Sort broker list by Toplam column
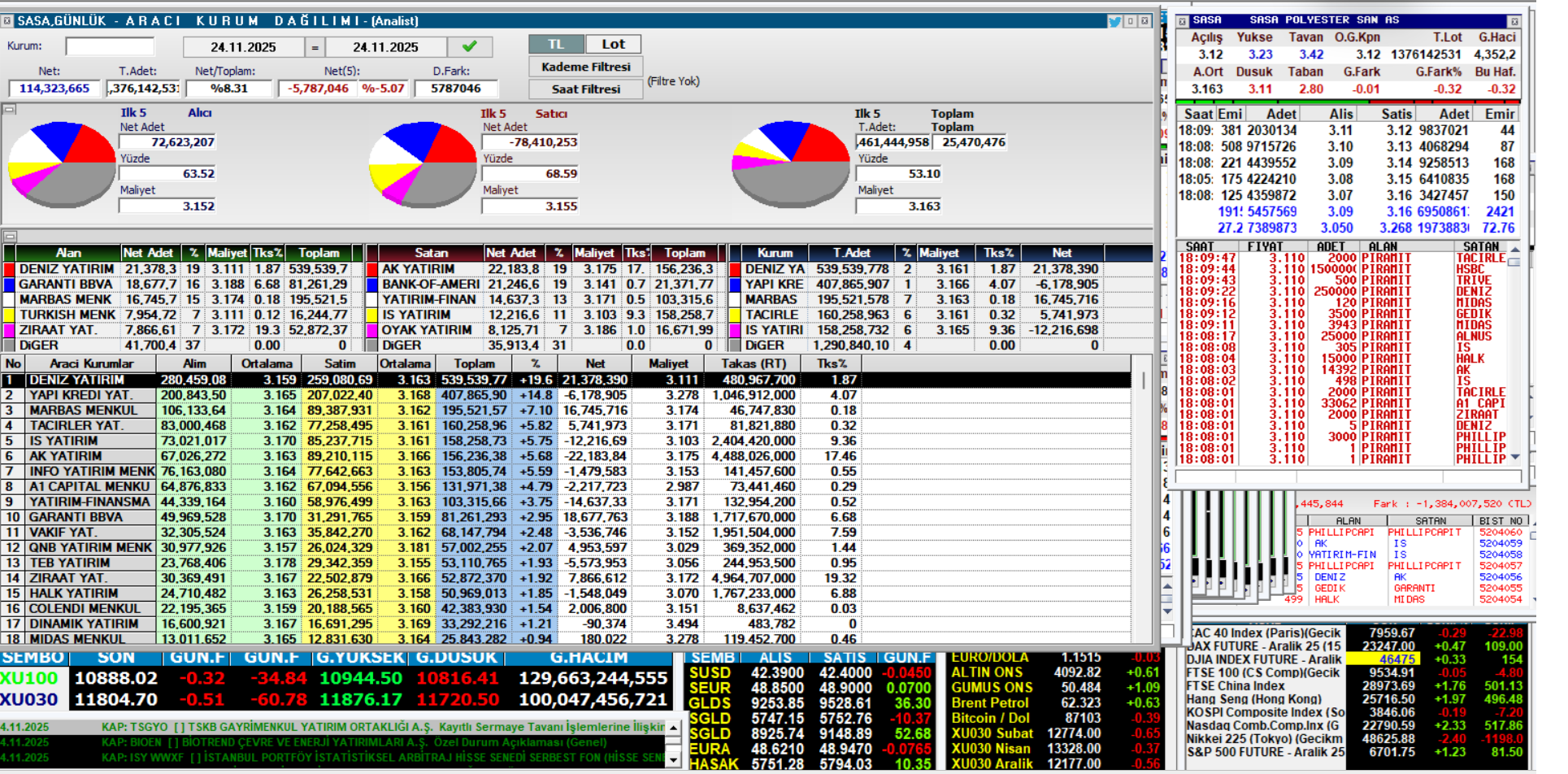This screenshot has width=1568, height=774. (474, 363)
